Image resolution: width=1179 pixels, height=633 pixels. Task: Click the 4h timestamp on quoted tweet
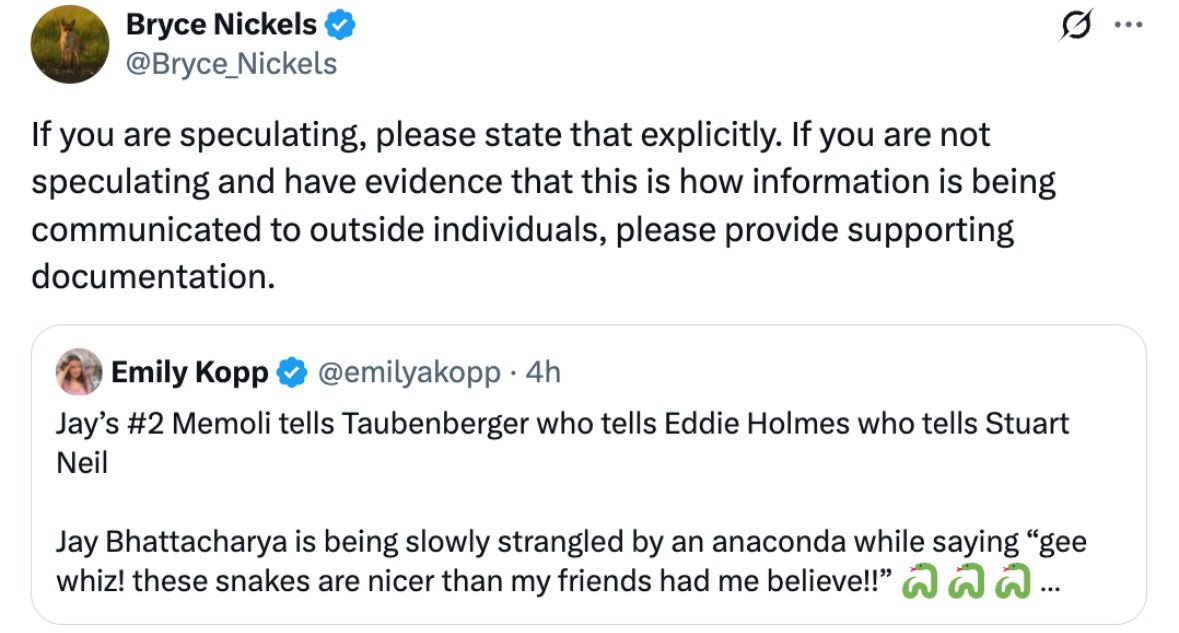coord(543,372)
